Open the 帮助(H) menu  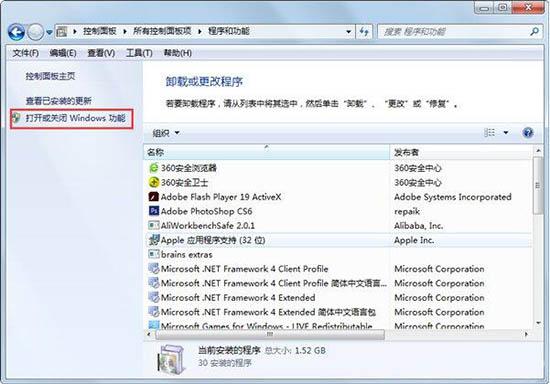[177, 53]
